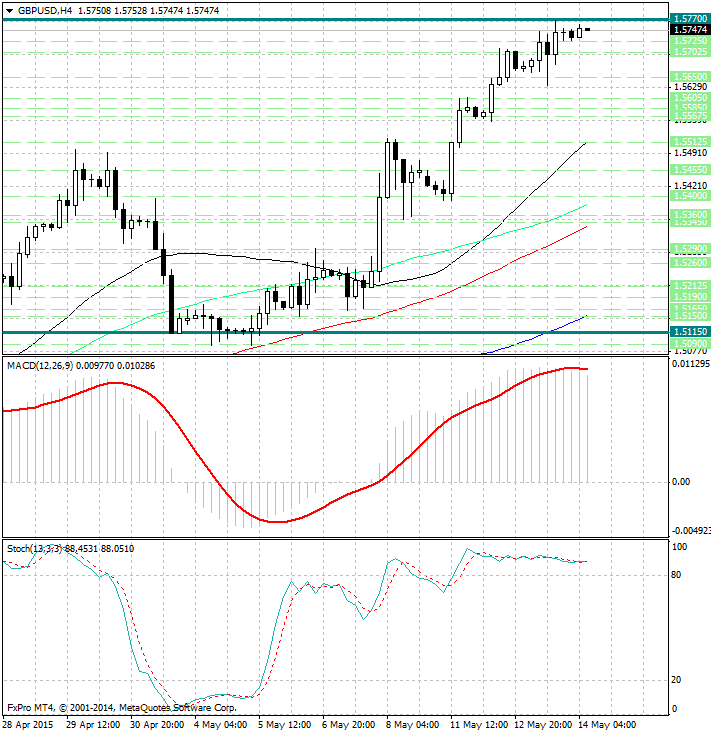This screenshot has width=711, height=733.
Task: Click the 1.52125 green level label
Action: click(690, 285)
